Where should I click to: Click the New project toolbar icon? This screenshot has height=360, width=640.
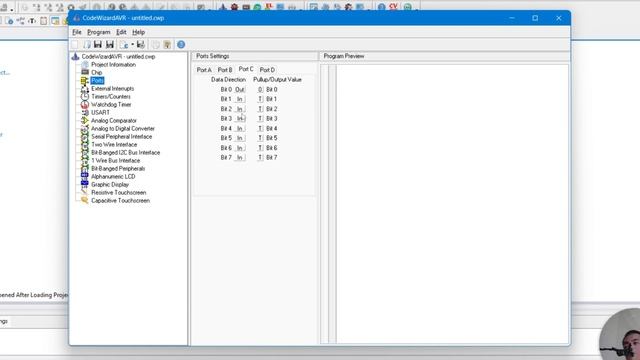[75, 44]
